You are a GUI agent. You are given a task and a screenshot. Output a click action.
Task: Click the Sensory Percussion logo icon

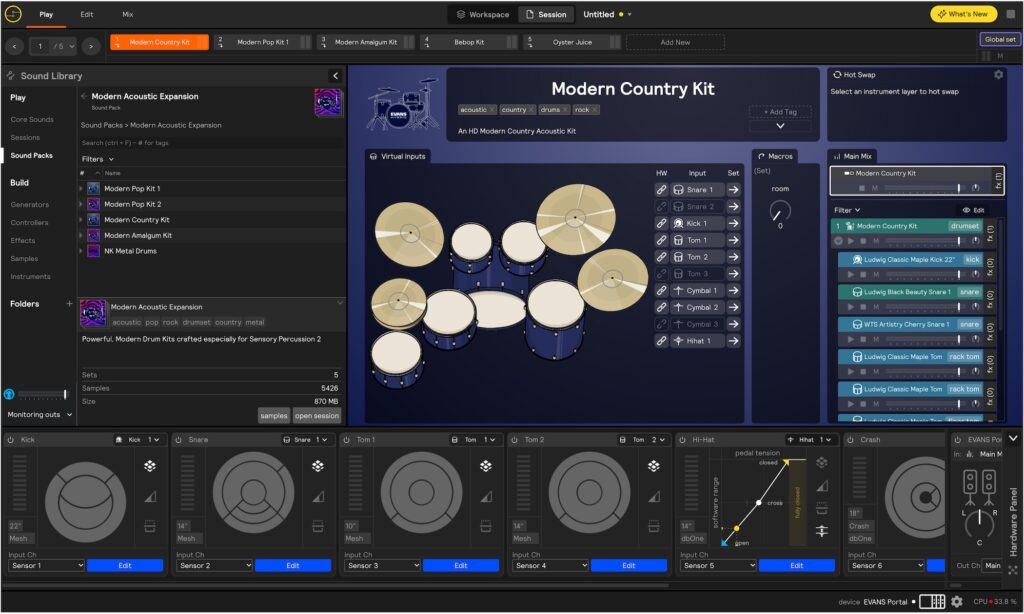point(13,14)
